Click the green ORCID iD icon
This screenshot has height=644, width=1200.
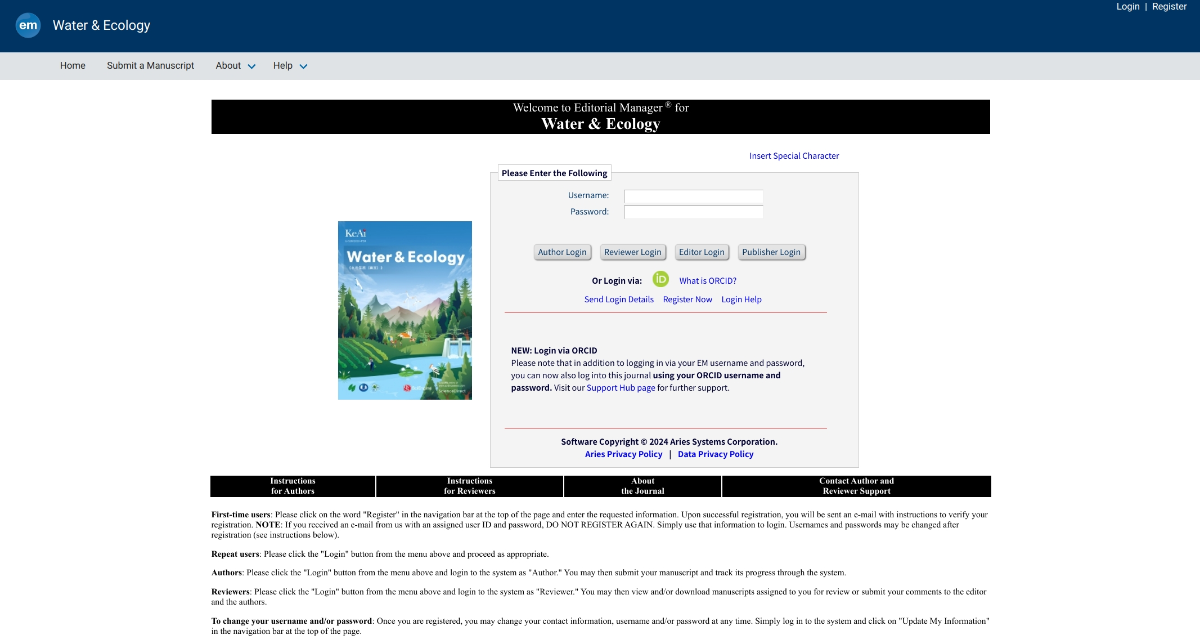(x=660, y=280)
